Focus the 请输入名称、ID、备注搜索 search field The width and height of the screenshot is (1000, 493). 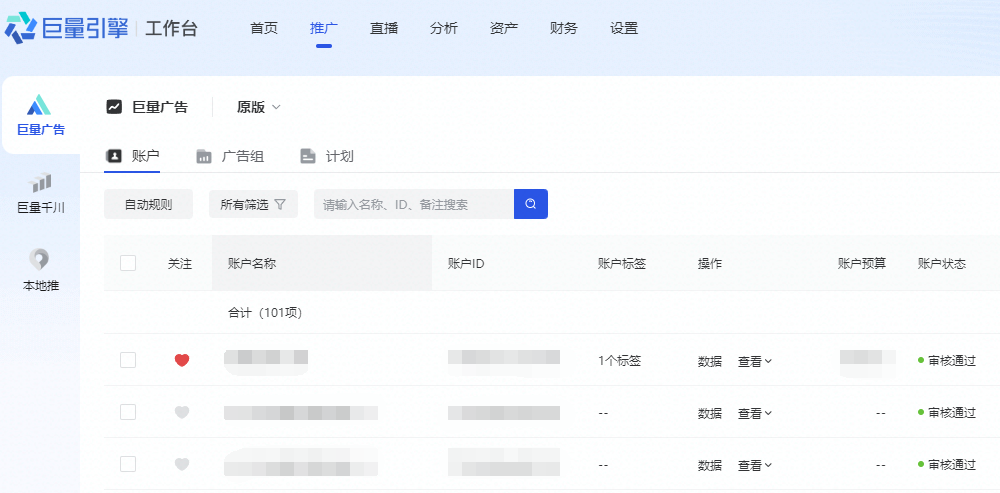tap(414, 204)
